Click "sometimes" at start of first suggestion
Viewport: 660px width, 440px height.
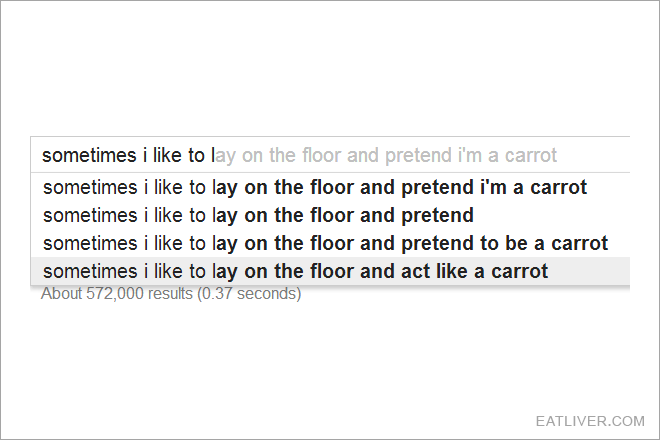90,187
